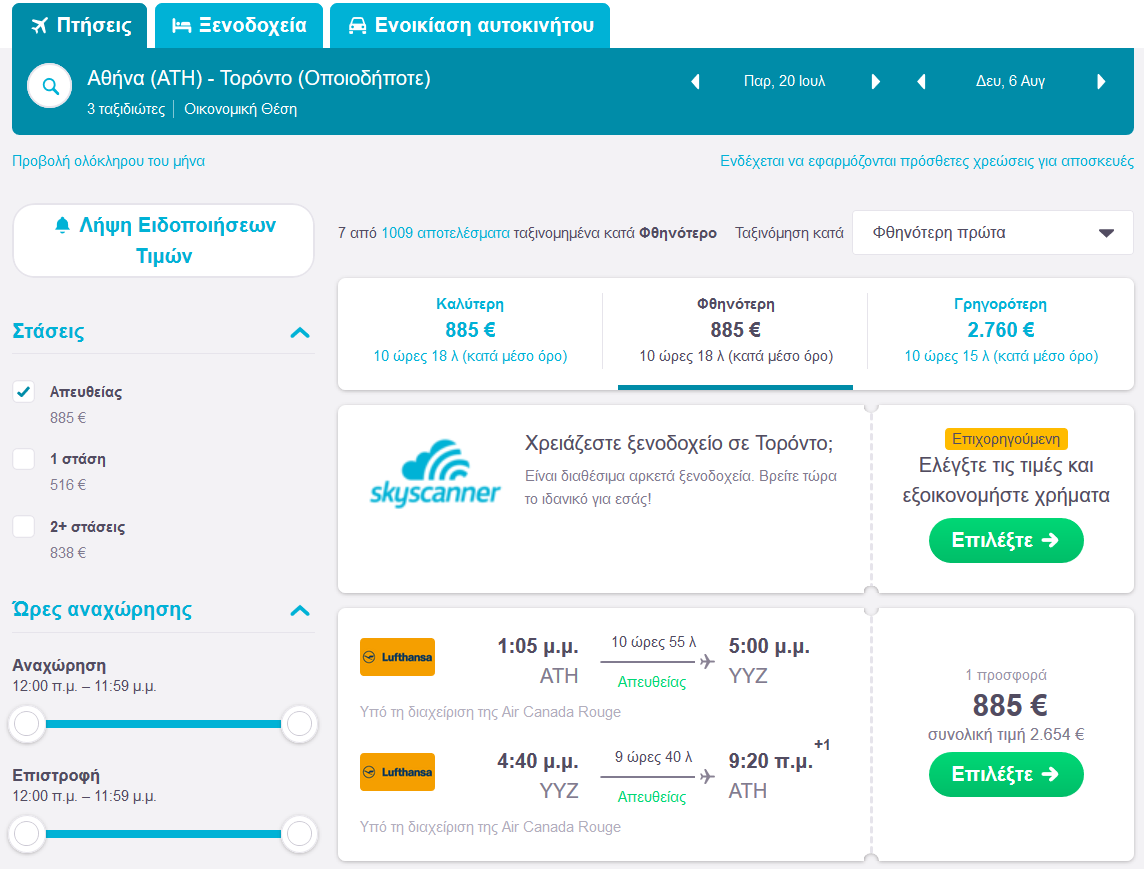Switch to the Γρηγορότερη results tab

[x=1000, y=330]
